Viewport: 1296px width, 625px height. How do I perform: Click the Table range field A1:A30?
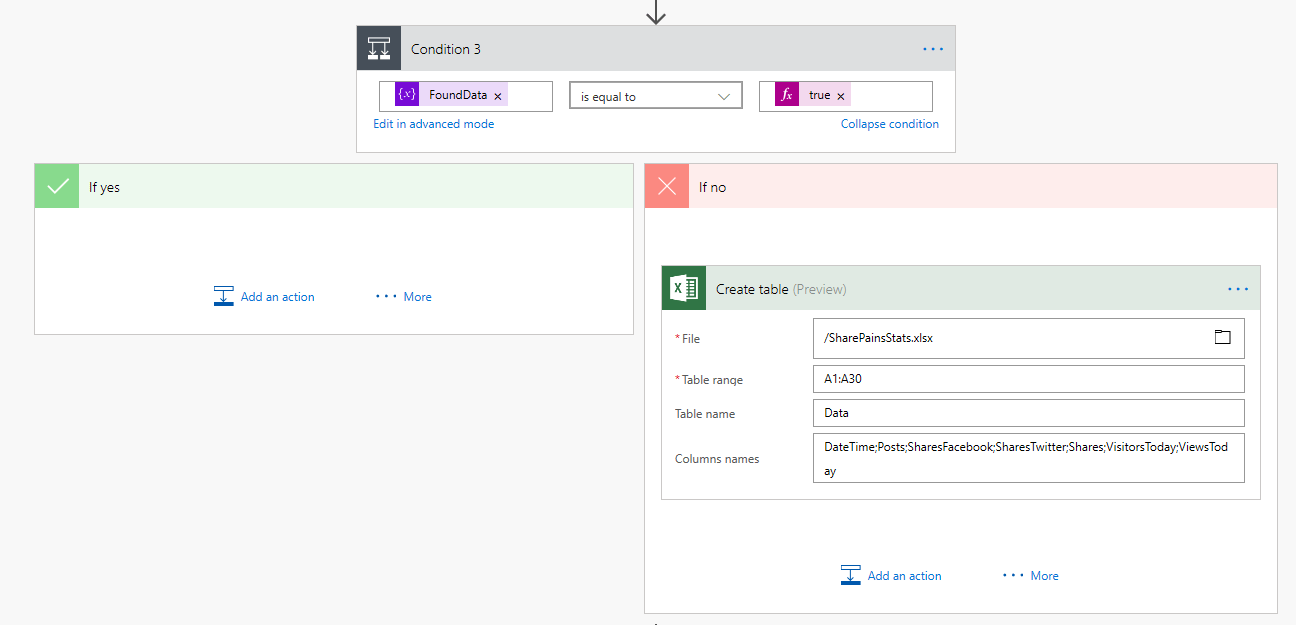(1029, 379)
